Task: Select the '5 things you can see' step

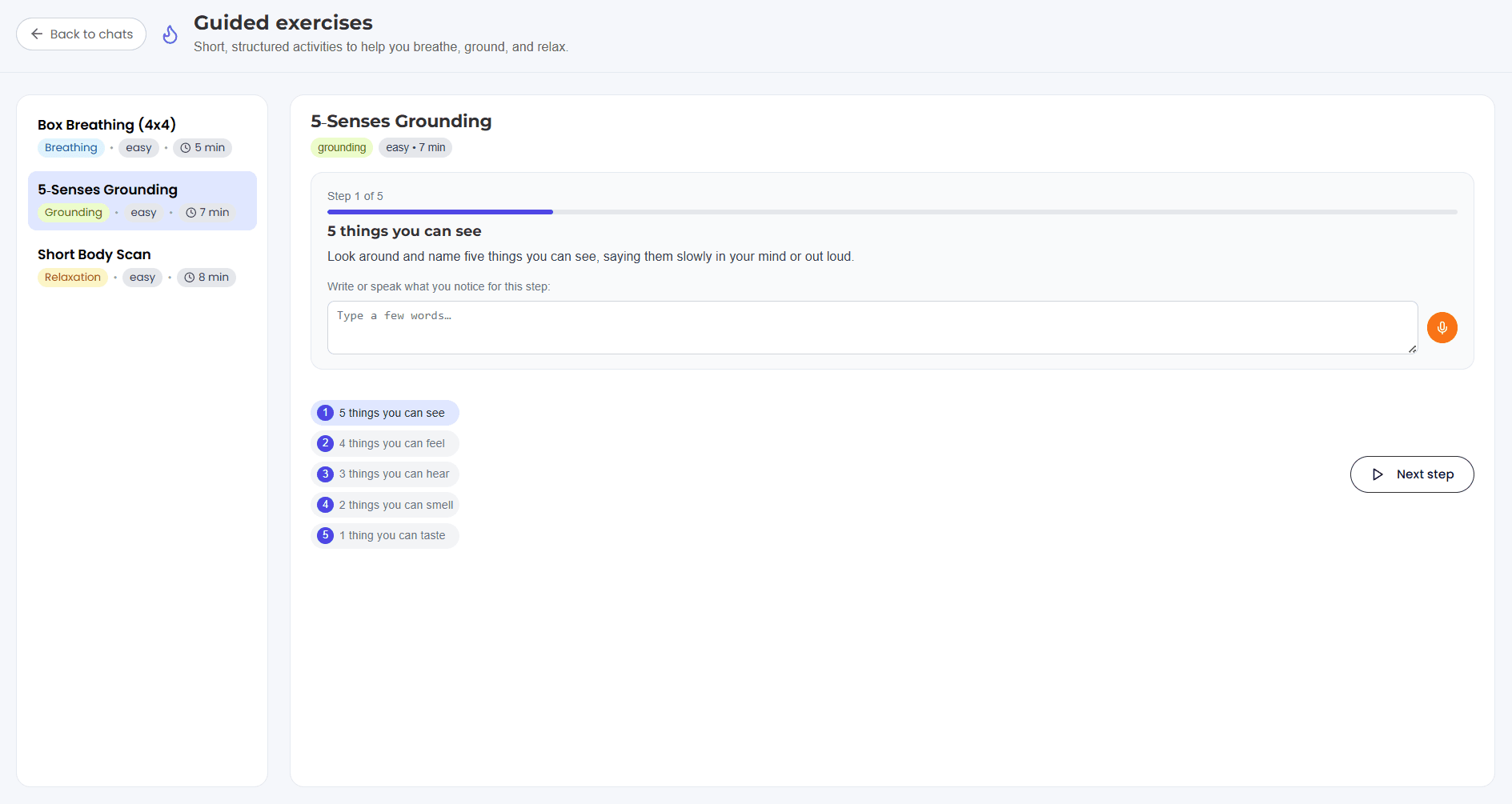Action: pos(385,413)
